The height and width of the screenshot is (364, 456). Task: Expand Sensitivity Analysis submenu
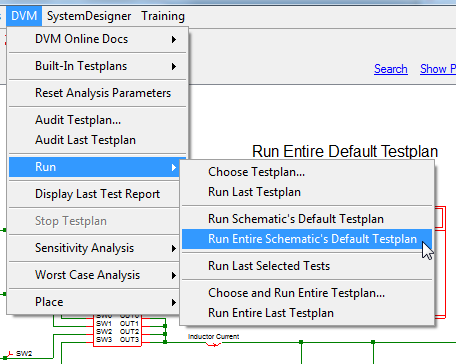(x=94, y=248)
